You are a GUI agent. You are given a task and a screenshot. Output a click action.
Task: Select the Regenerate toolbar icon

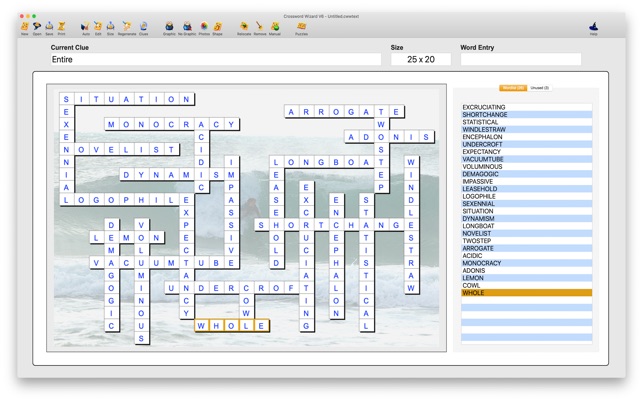[127, 26]
